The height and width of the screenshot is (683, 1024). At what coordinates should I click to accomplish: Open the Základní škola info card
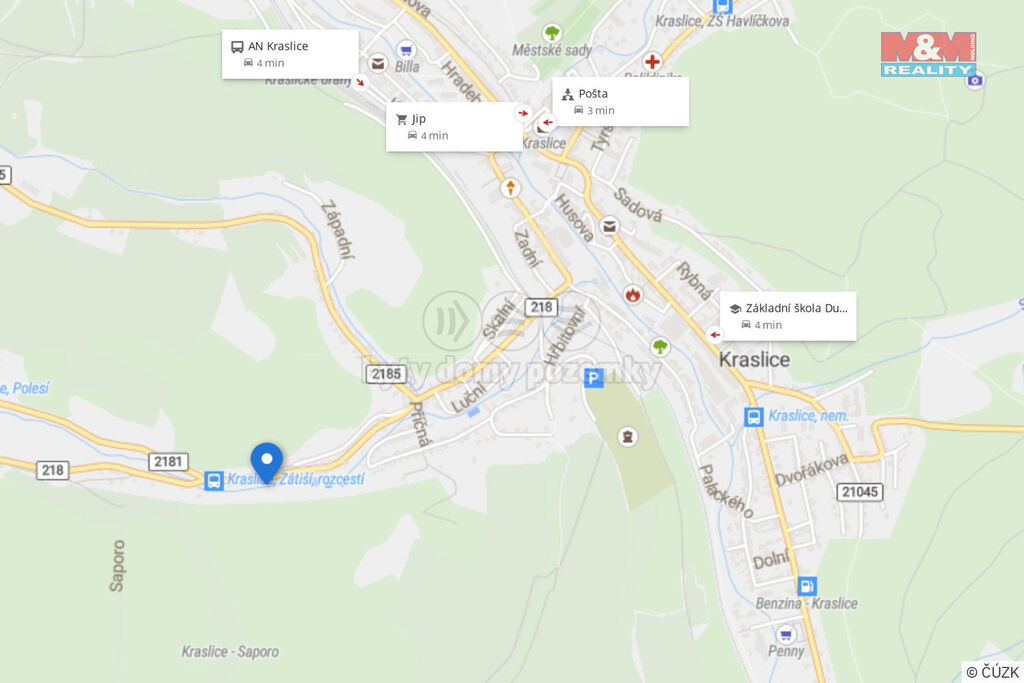(788, 316)
